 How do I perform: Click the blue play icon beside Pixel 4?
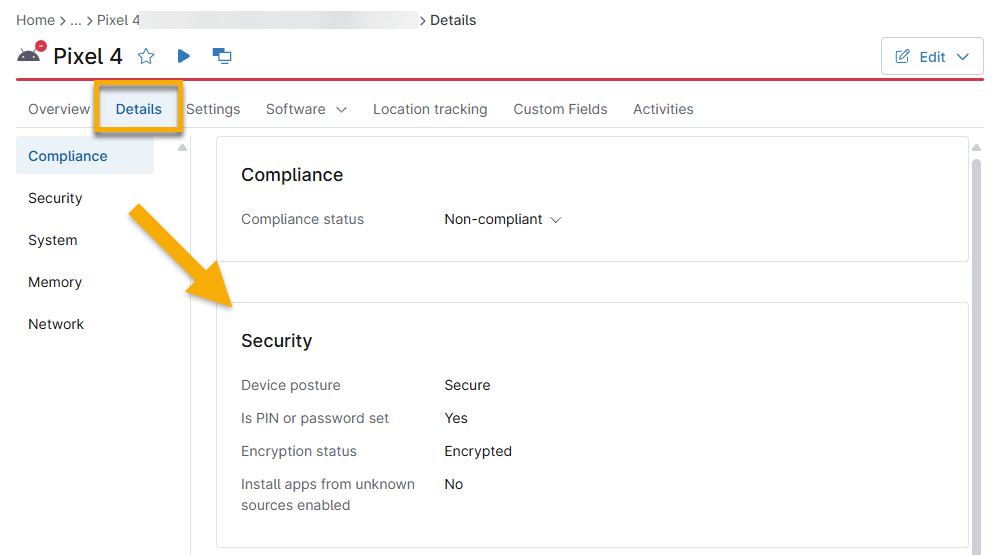184,56
